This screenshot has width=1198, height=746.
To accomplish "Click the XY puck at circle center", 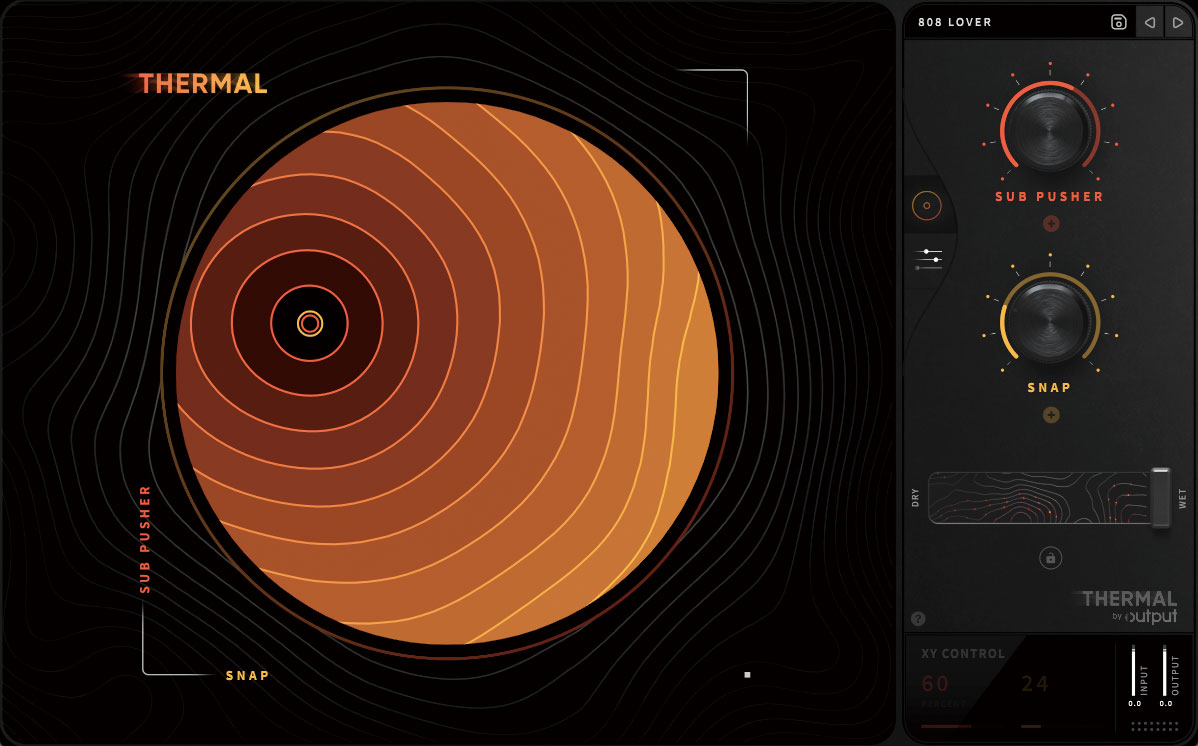I will pos(309,324).
